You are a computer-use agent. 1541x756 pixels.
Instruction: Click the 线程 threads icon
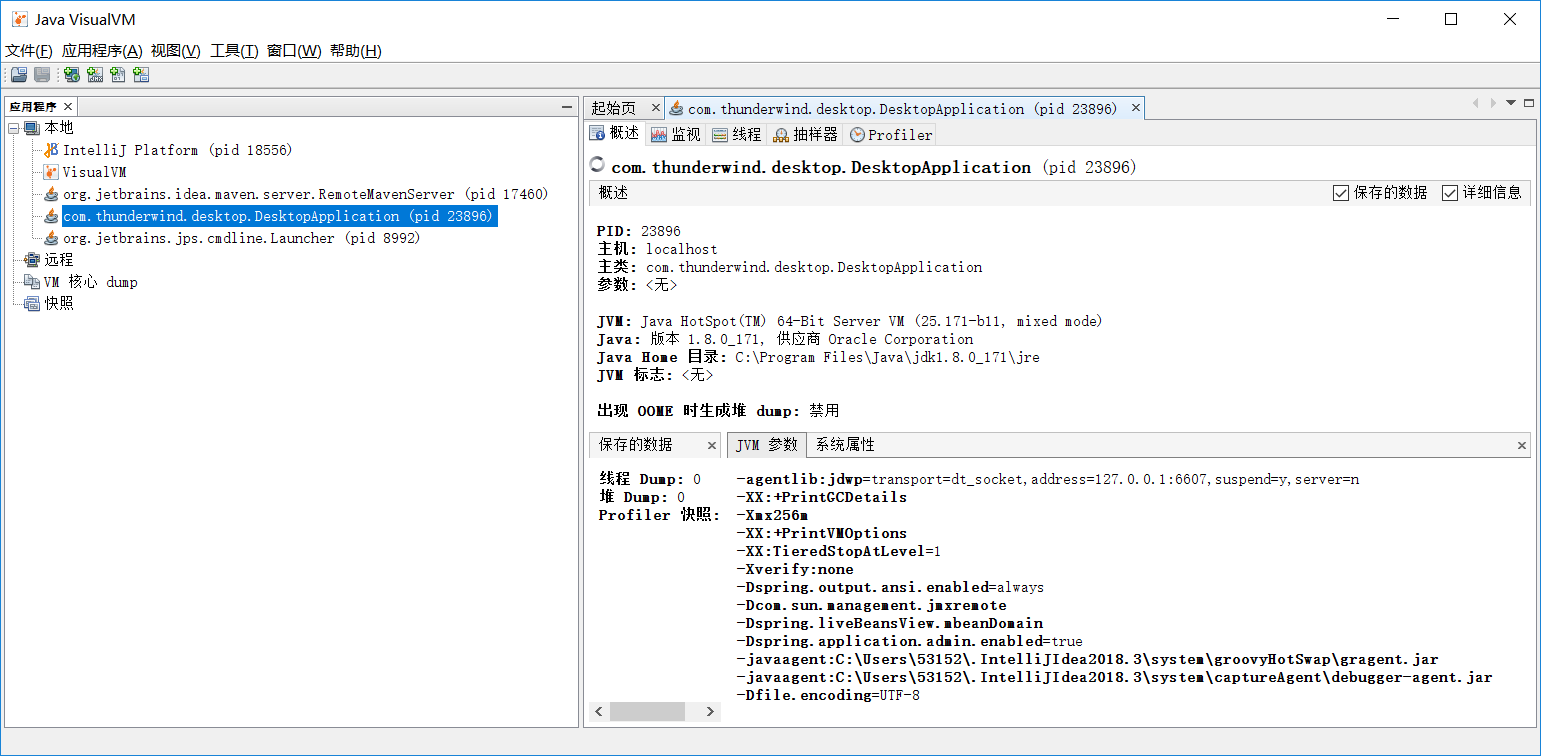[x=720, y=135]
